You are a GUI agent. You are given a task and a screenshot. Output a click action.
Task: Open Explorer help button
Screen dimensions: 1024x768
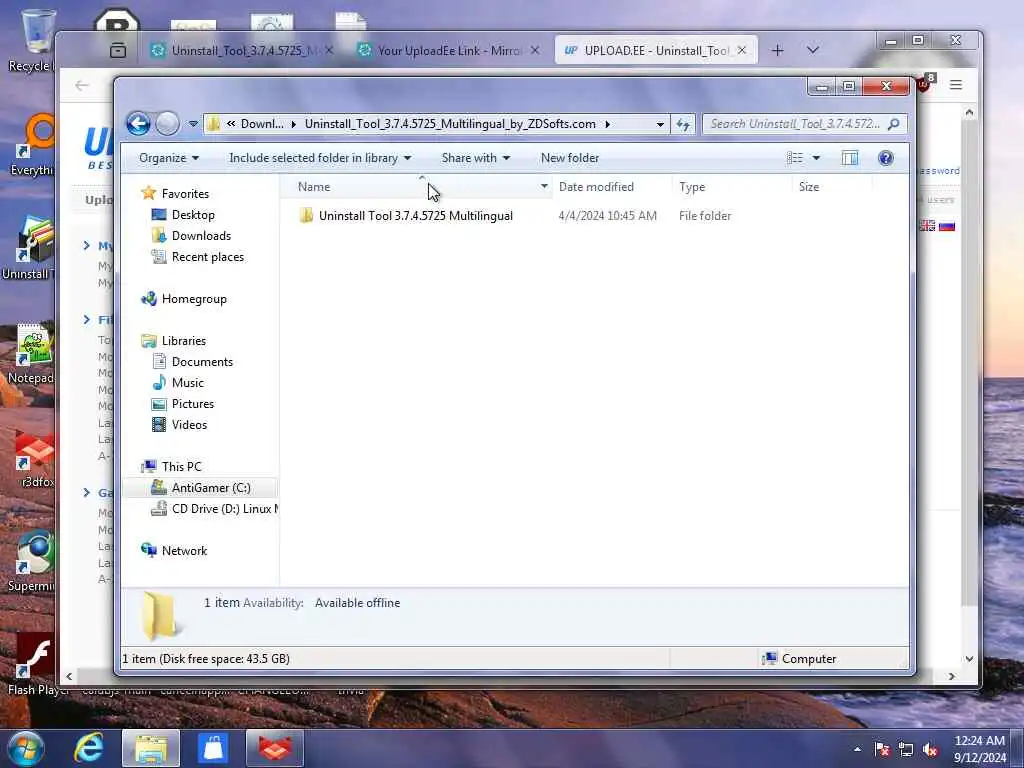pyautogui.click(x=886, y=158)
